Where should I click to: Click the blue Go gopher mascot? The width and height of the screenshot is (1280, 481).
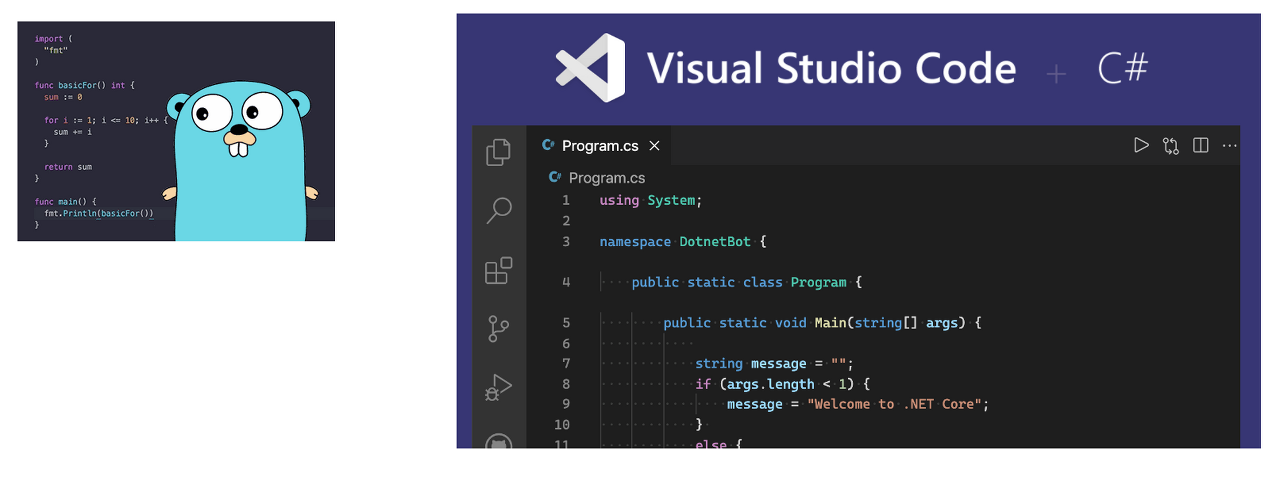click(240, 163)
